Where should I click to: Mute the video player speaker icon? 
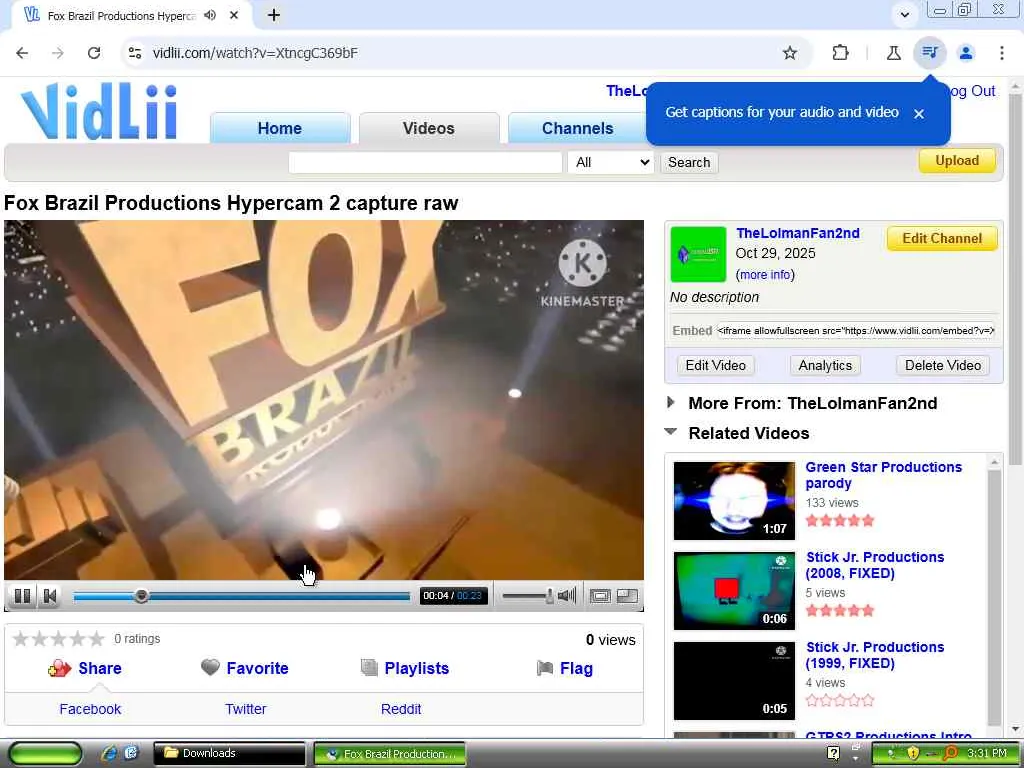(567, 595)
